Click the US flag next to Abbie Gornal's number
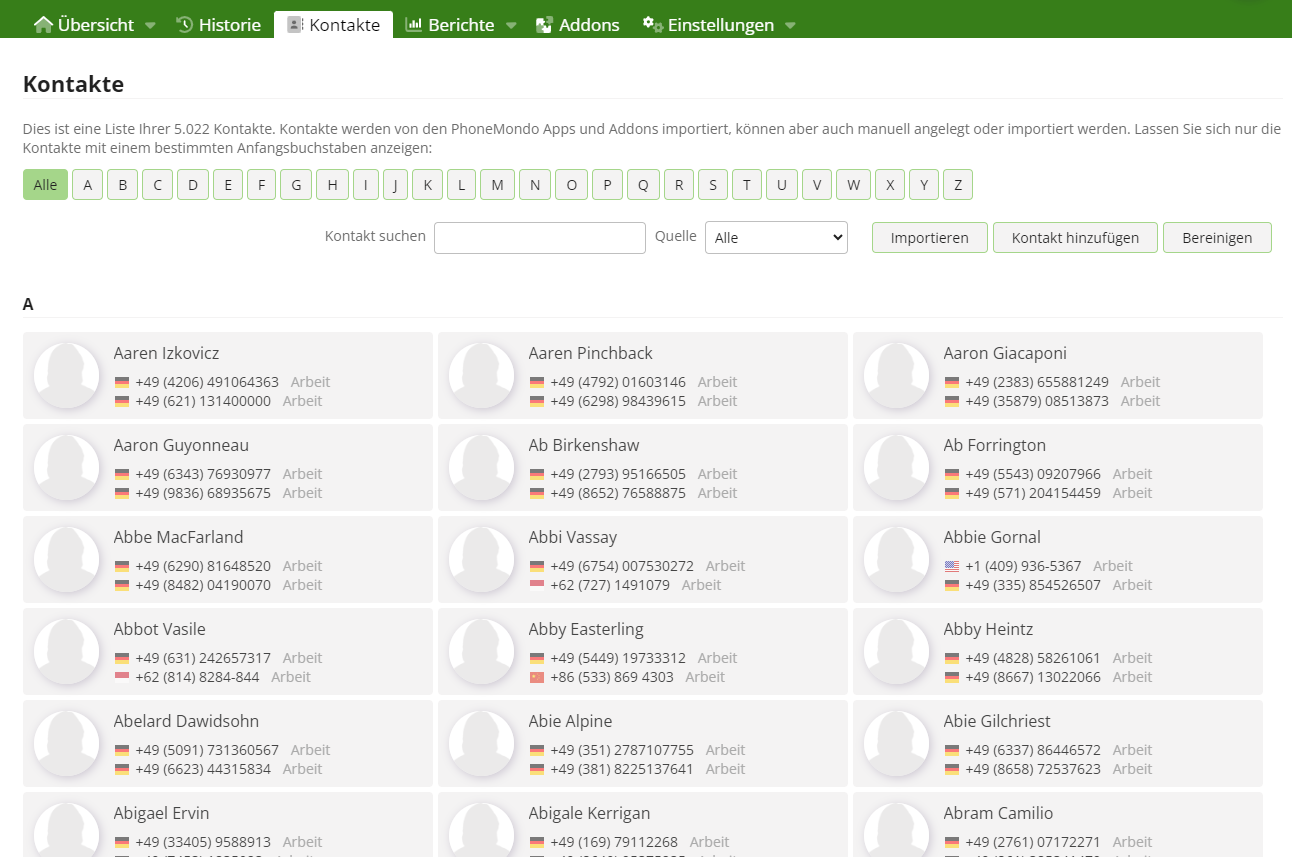The height and width of the screenshot is (857, 1292). 952,566
